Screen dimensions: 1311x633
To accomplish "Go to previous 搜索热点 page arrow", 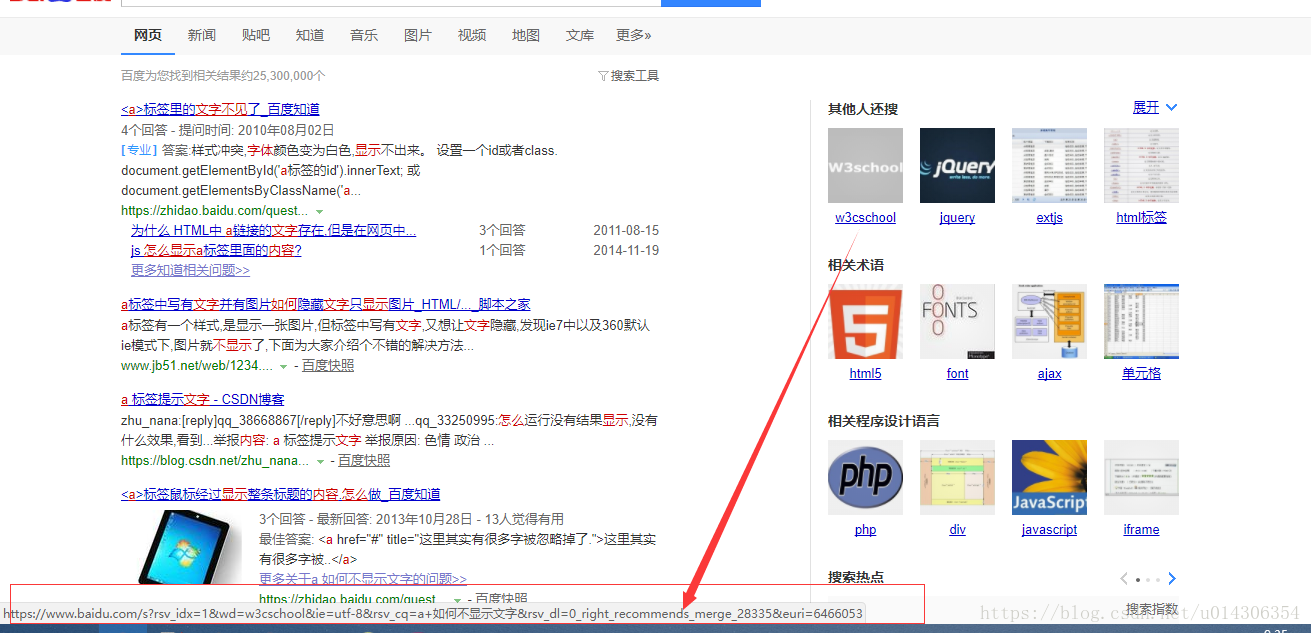I will click(1124, 578).
